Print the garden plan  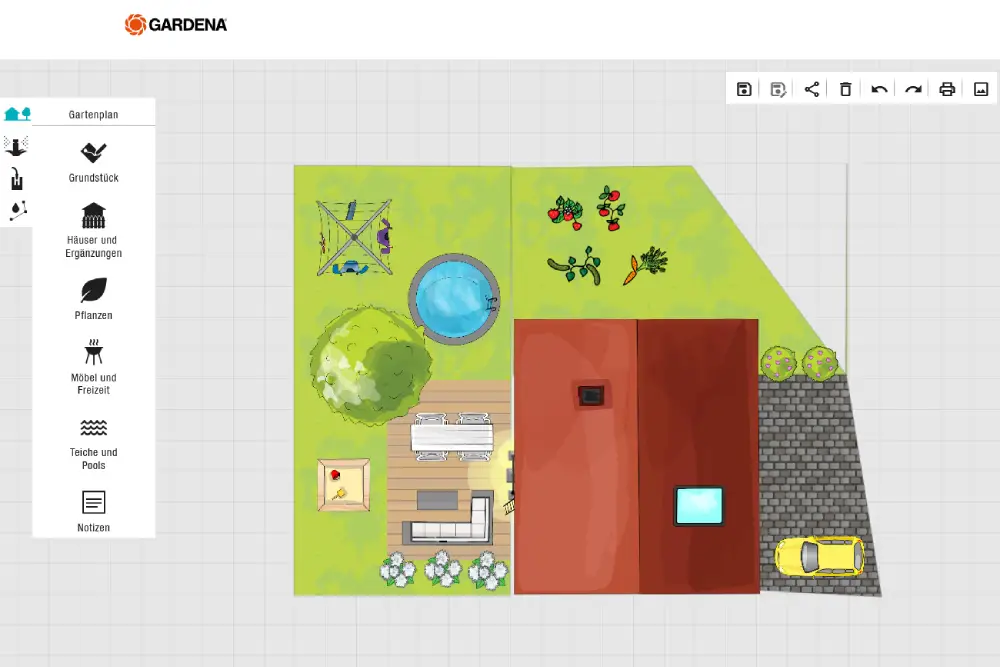tap(947, 89)
